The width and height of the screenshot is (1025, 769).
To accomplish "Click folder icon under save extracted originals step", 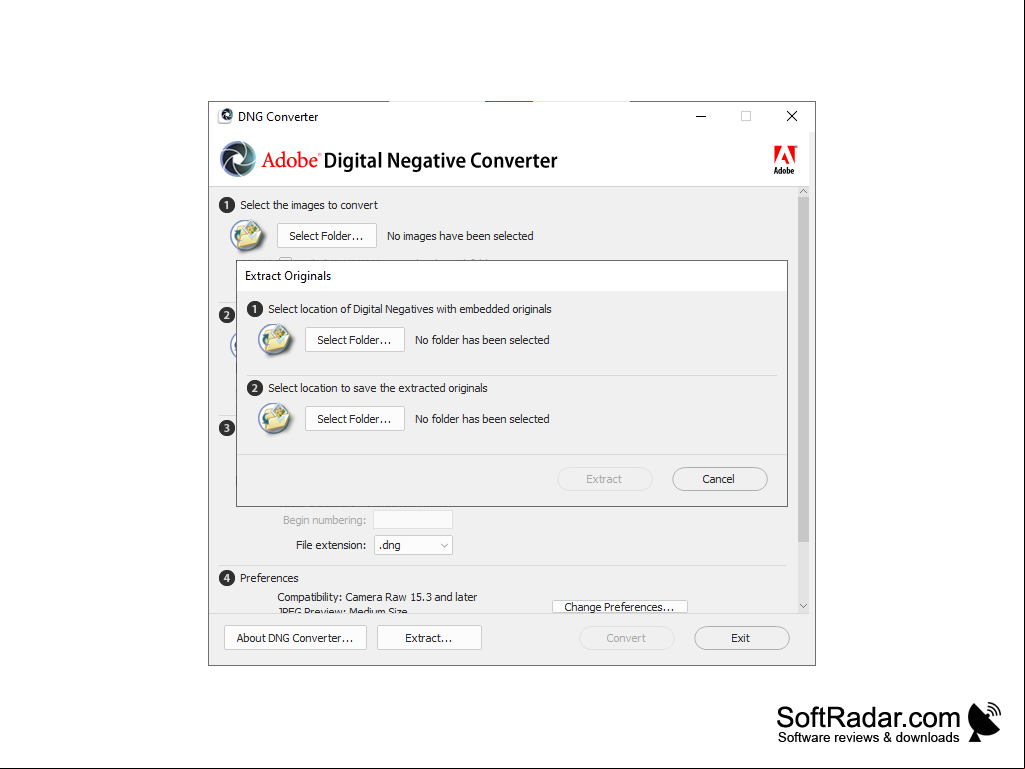I will pyautogui.click(x=275, y=419).
